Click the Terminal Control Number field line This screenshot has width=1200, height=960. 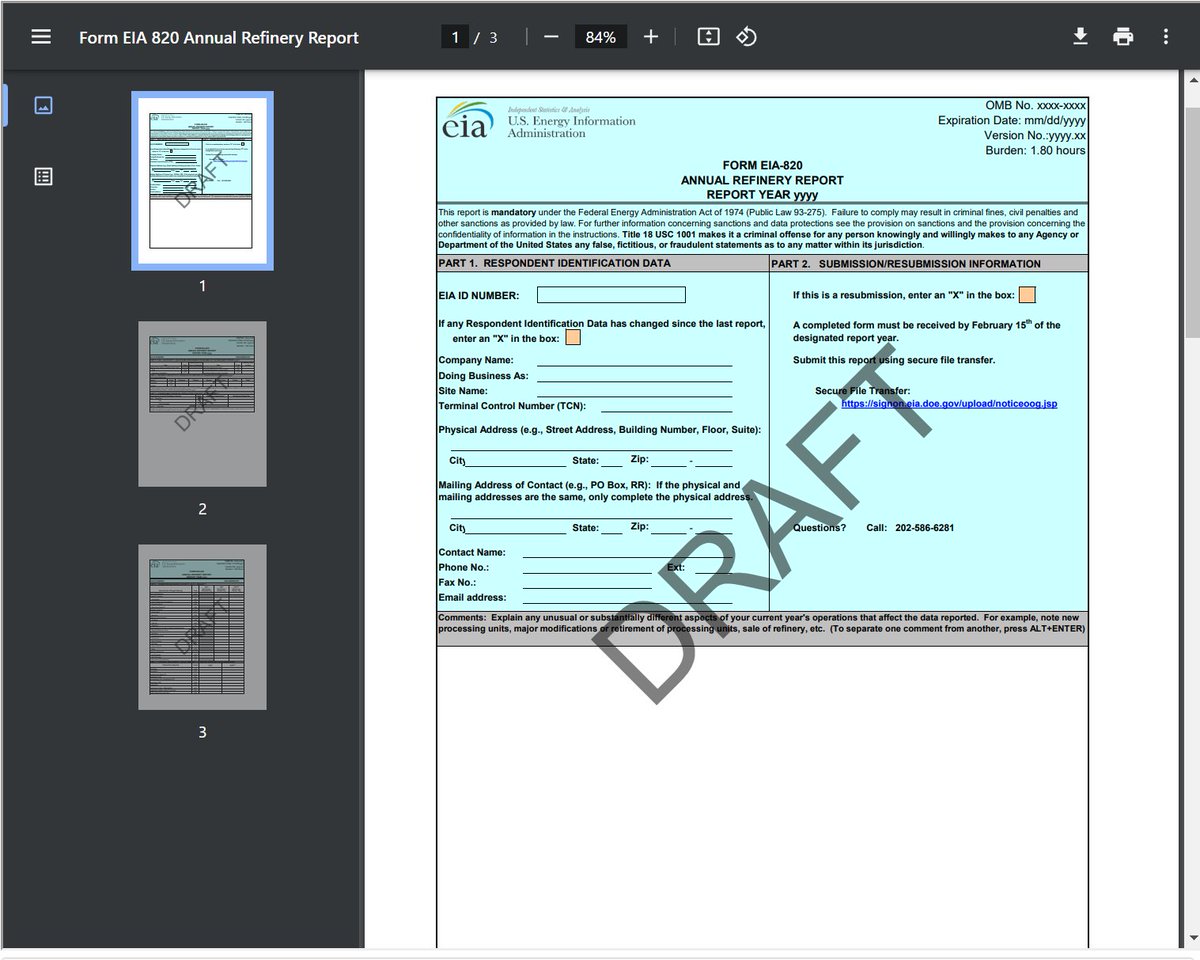pyautogui.click(x=666, y=406)
